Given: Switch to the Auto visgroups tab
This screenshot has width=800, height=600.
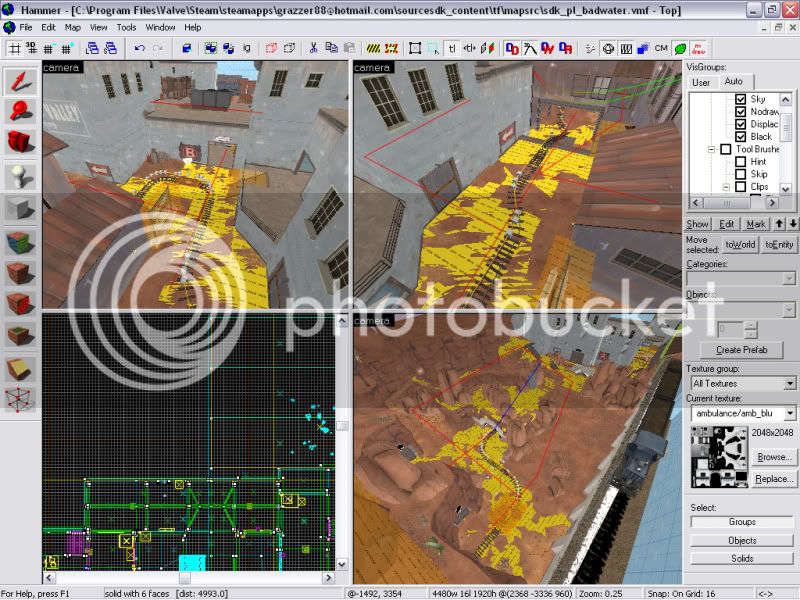Looking at the screenshot, I should (733, 81).
